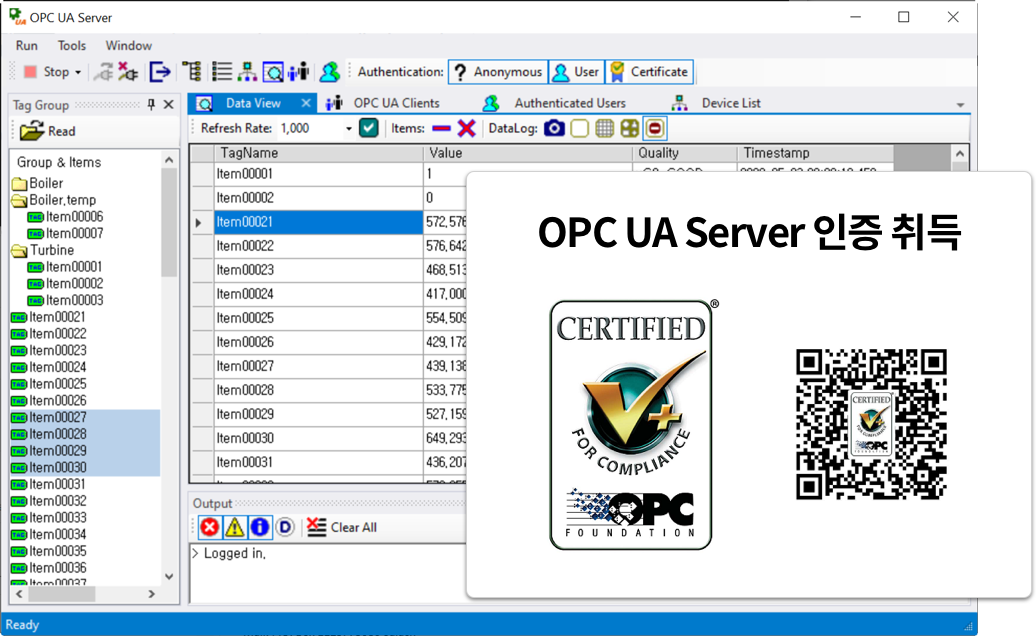
Task: Open the Run menu
Action: [26, 46]
